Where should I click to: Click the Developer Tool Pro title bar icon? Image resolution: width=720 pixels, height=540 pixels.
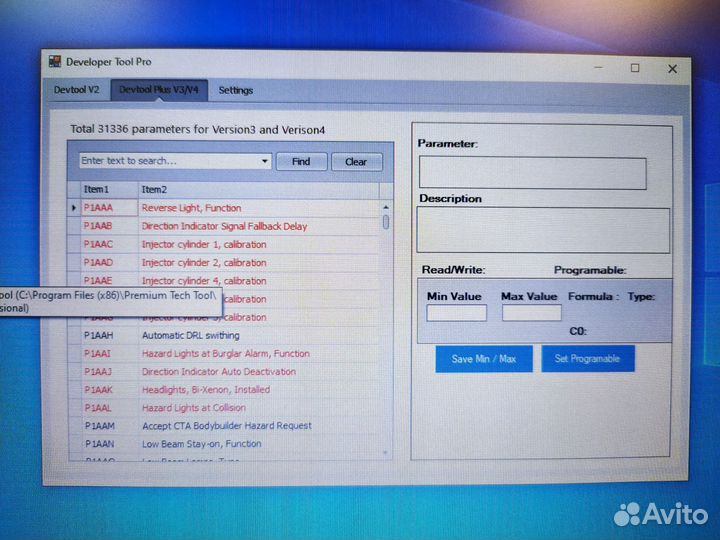click(56, 62)
